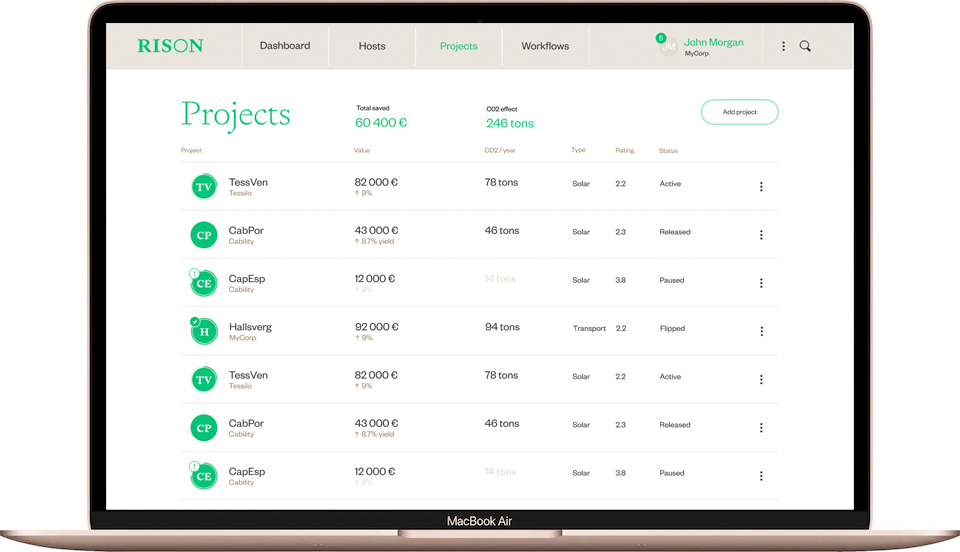Click the H avatar of the Hallsverg project
Screen dimensions: 960x552
click(204, 332)
